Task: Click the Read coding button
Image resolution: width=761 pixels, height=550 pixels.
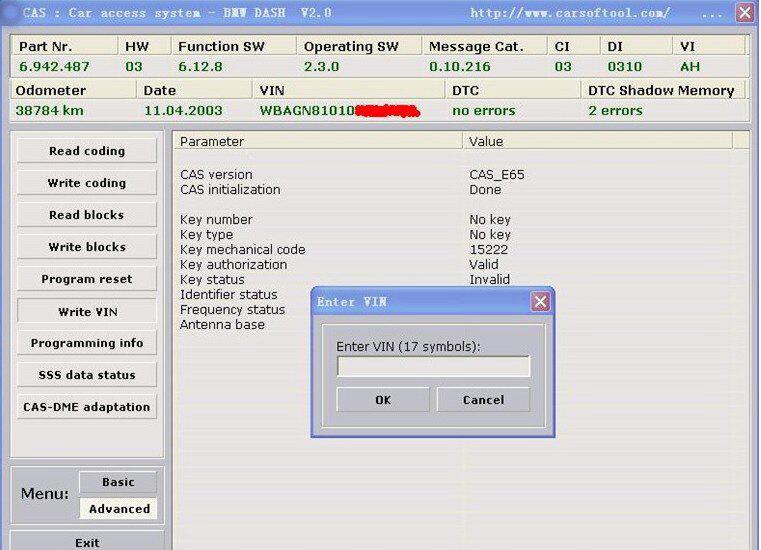Action: point(87,151)
